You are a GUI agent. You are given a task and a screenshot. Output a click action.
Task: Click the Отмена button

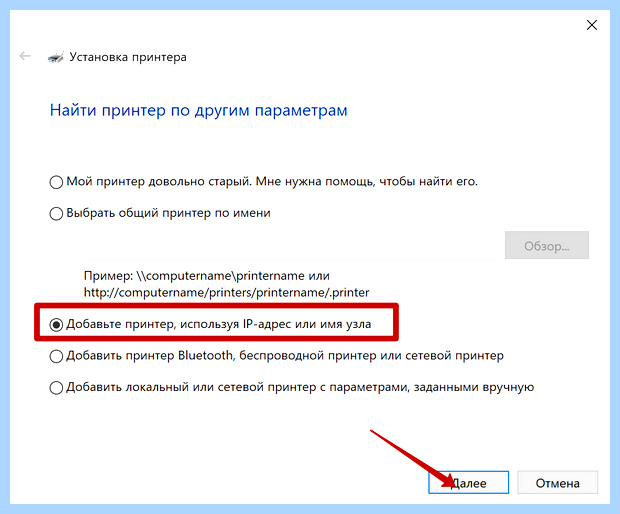[x=558, y=483]
